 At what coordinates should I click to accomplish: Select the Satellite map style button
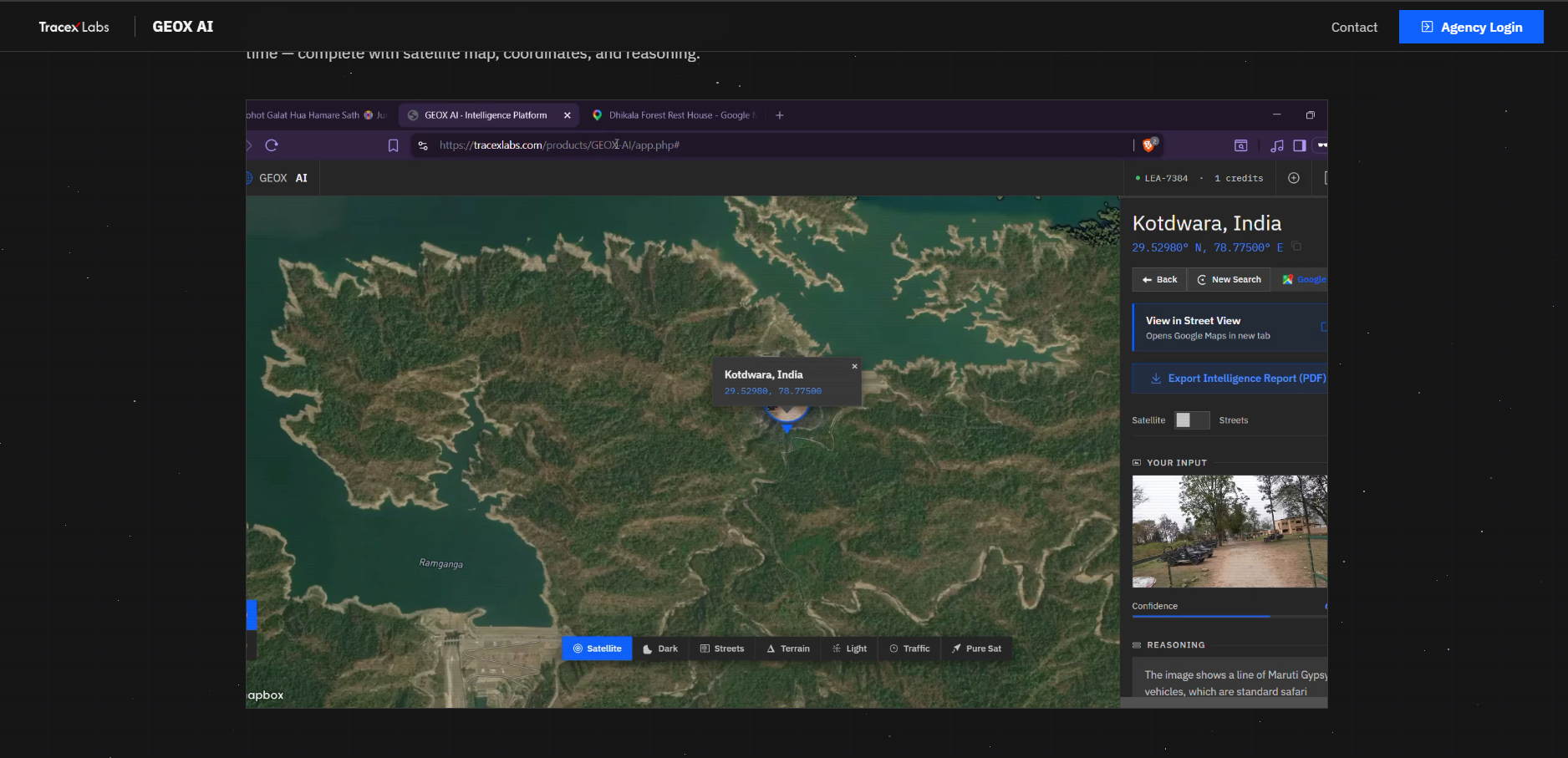click(x=597, y=649)
